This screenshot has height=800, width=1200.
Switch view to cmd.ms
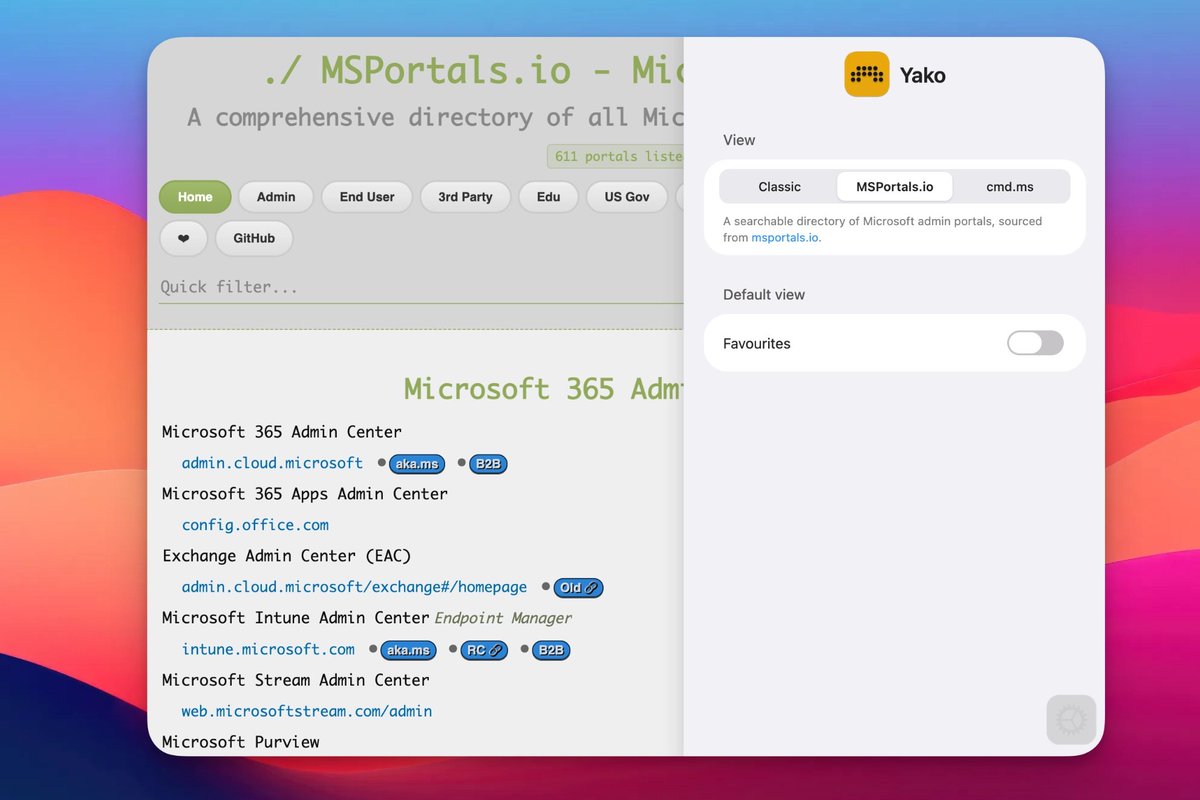click(1010, 187)
